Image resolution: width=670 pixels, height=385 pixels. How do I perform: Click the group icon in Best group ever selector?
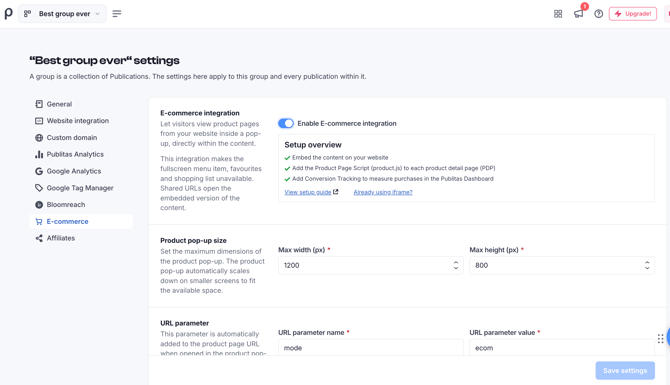coord(27,14)
